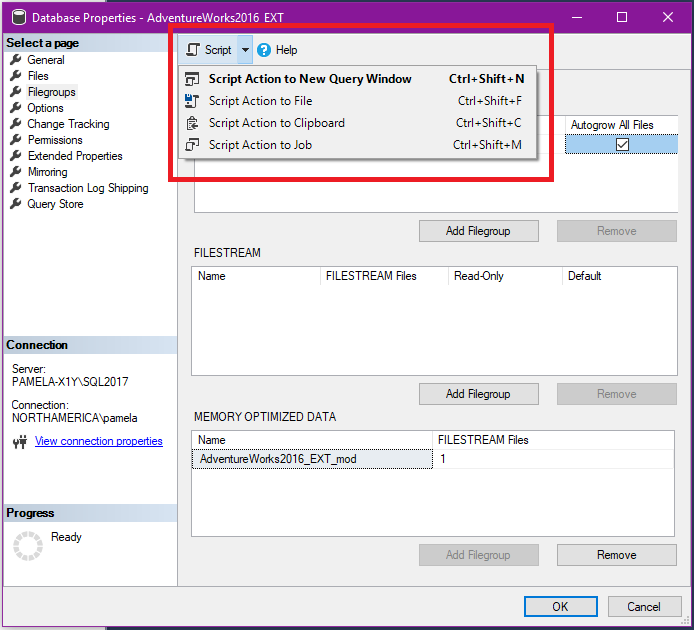The image size is (694, 630).
Task: Open the Change Tracking page
Action: (x=68, y=124)
